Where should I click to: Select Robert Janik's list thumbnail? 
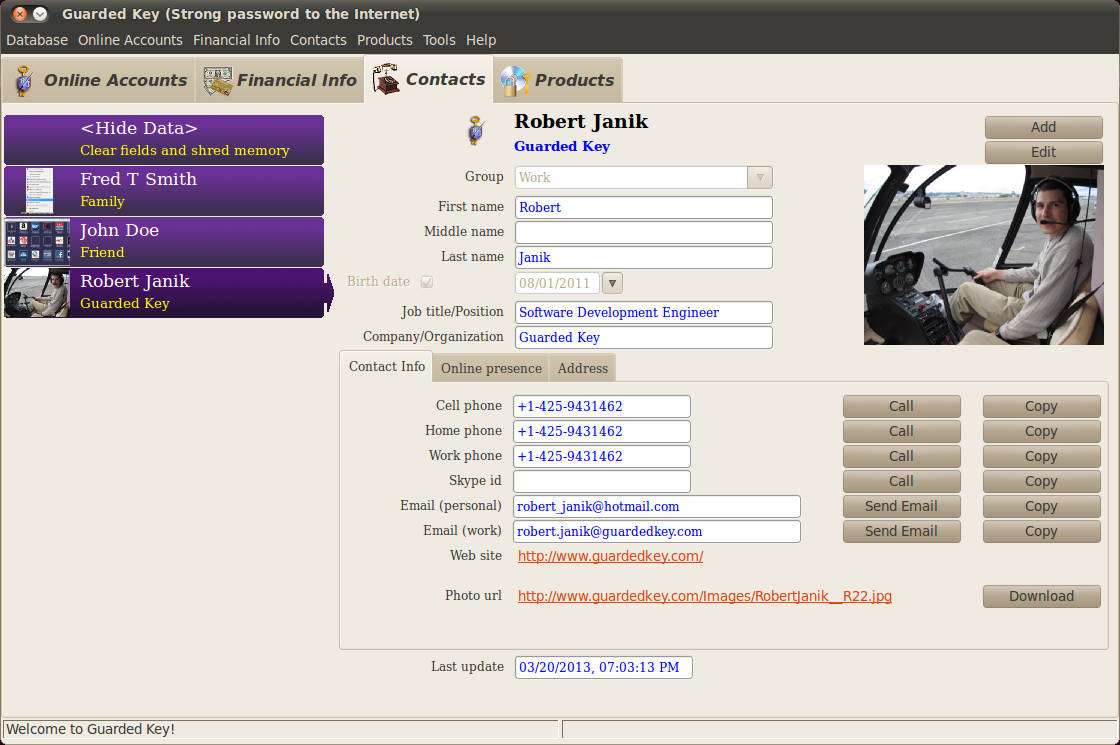pos(38,293)
